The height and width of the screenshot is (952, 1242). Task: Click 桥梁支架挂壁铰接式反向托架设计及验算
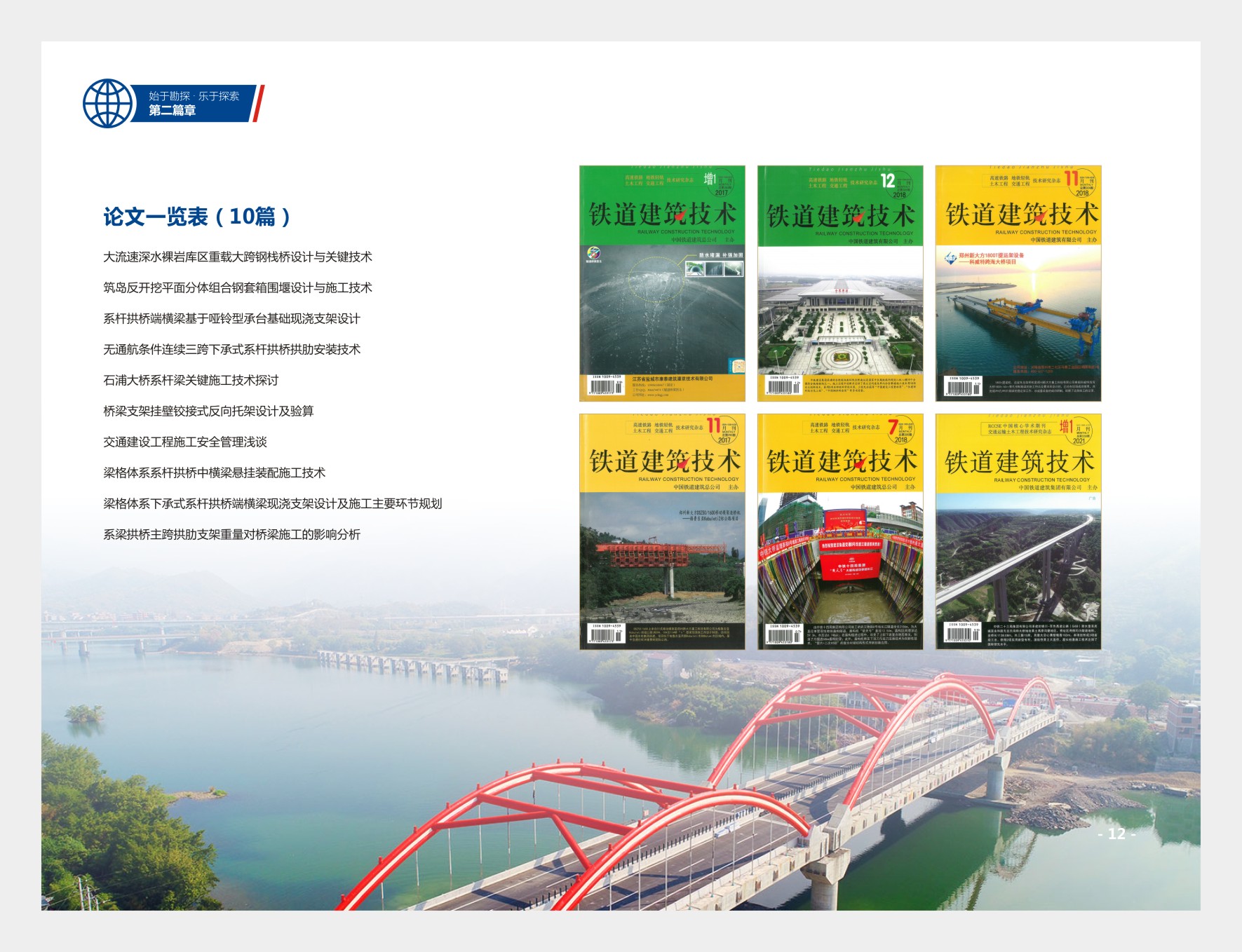coord(208,412)
